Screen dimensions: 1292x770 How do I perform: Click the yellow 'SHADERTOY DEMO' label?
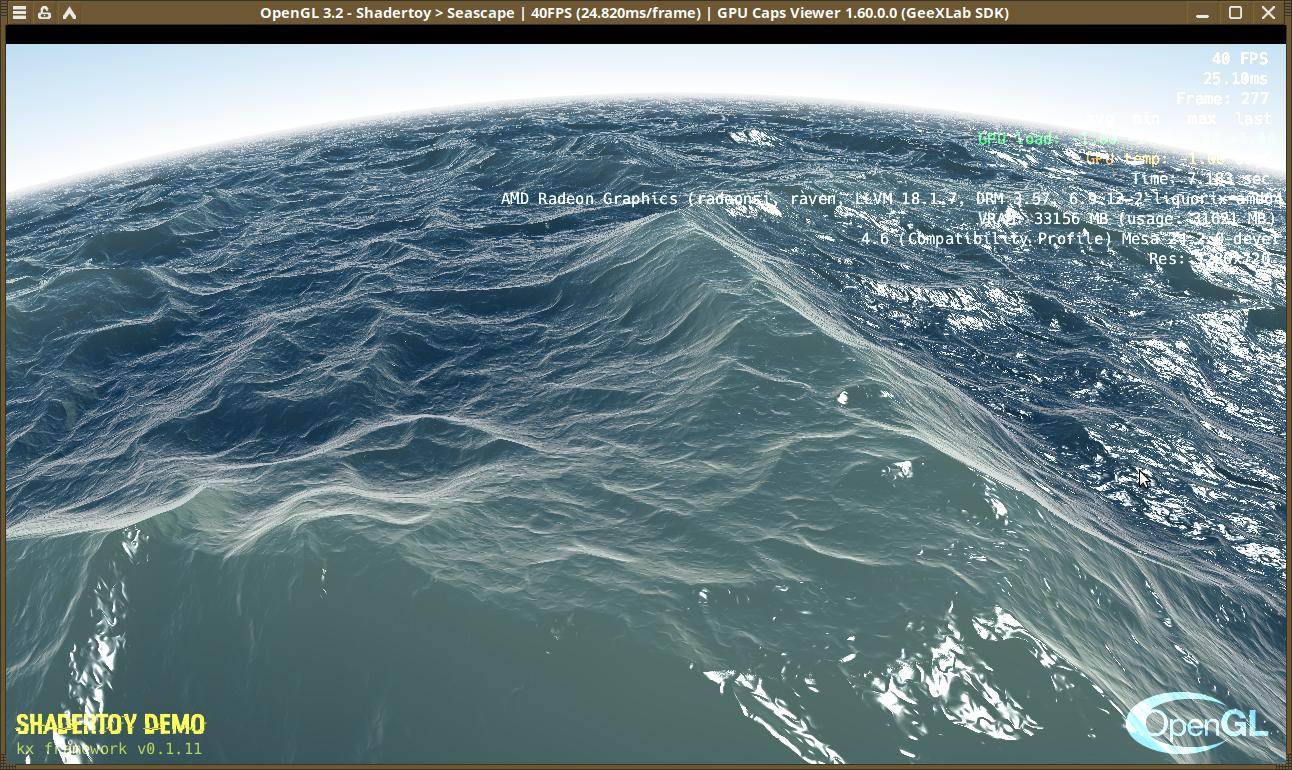110,725
